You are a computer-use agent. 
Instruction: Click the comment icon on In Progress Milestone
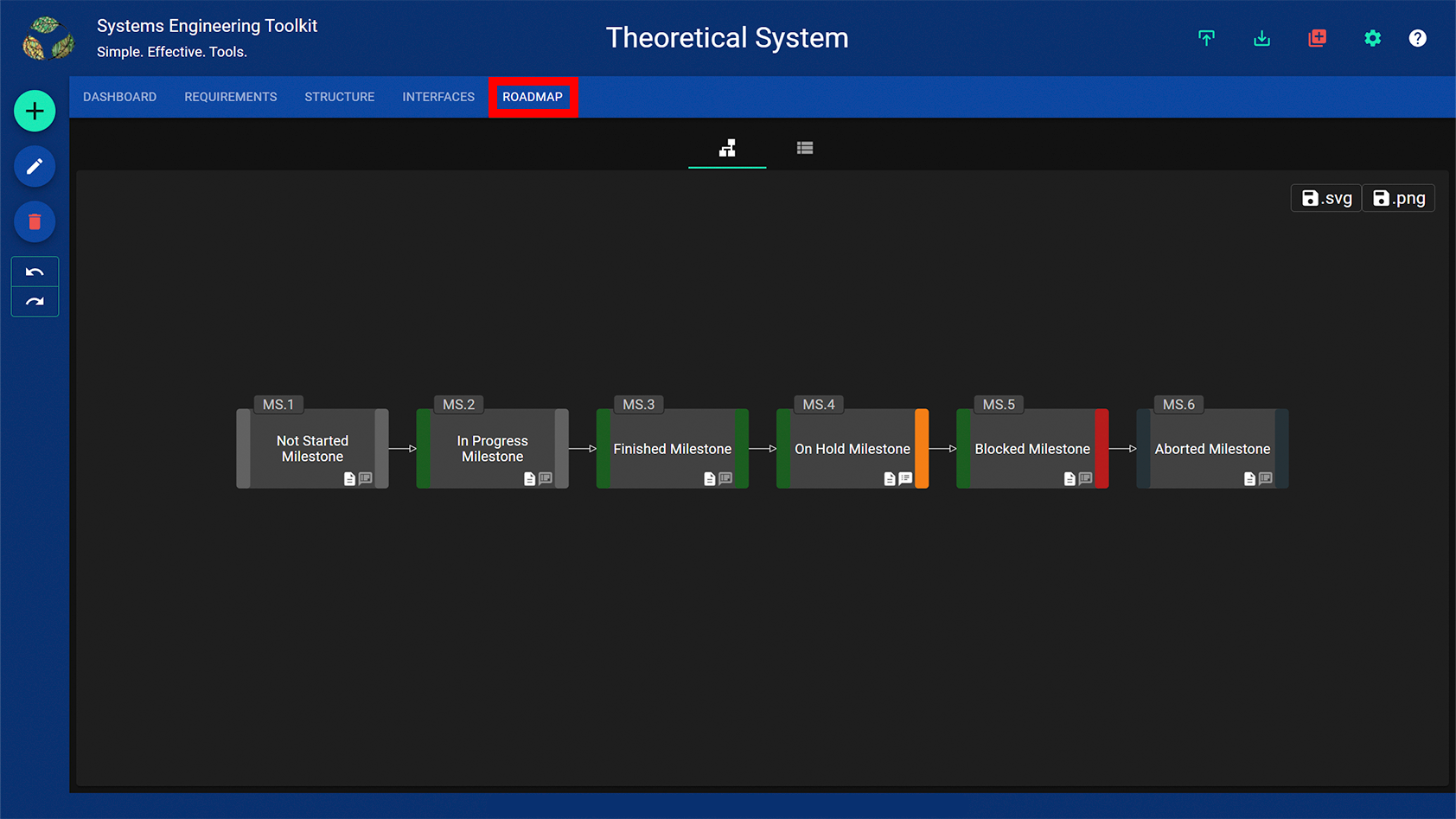546,478
